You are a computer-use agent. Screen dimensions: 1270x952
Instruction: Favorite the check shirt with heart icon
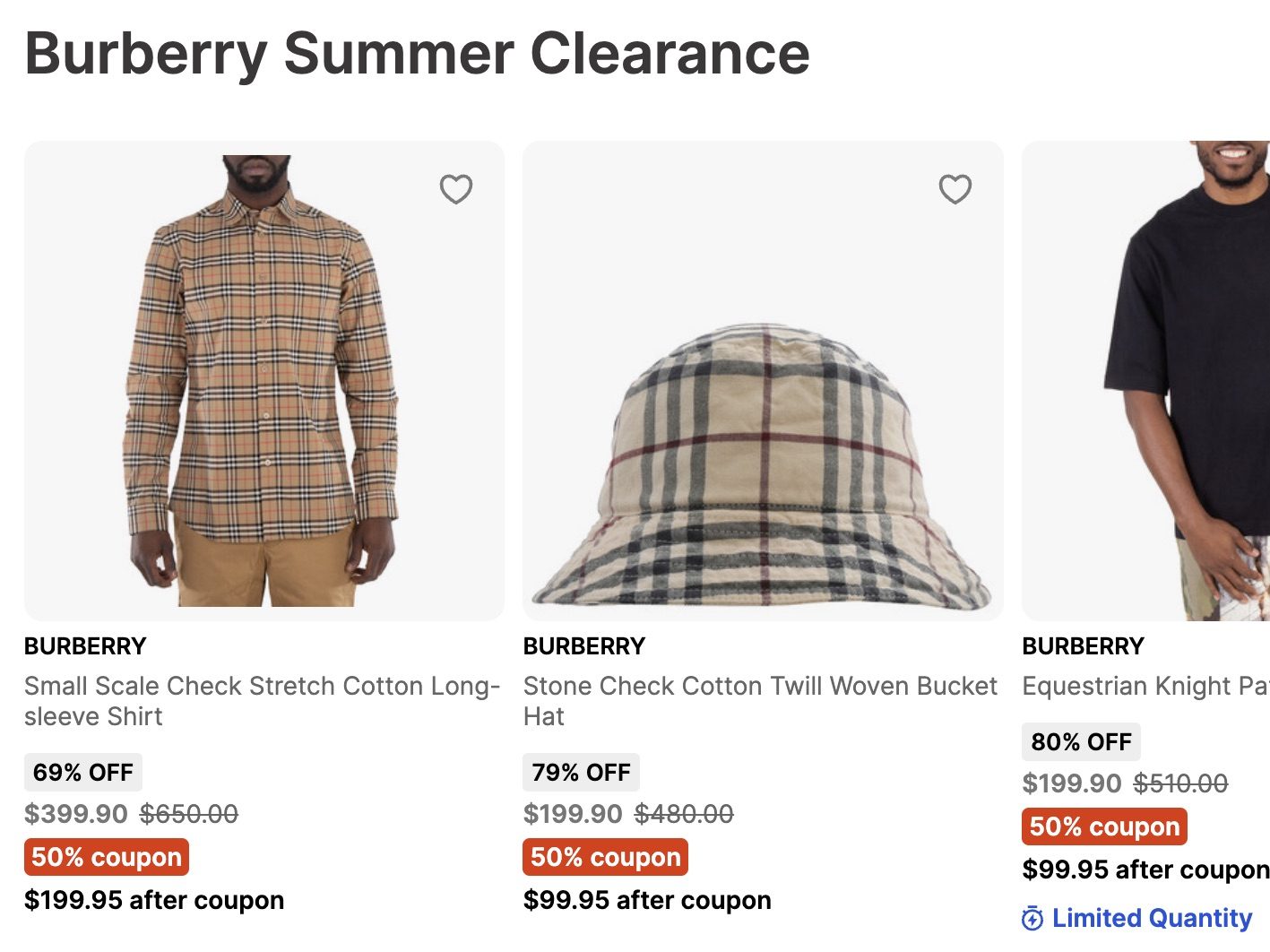pos(455,189)
